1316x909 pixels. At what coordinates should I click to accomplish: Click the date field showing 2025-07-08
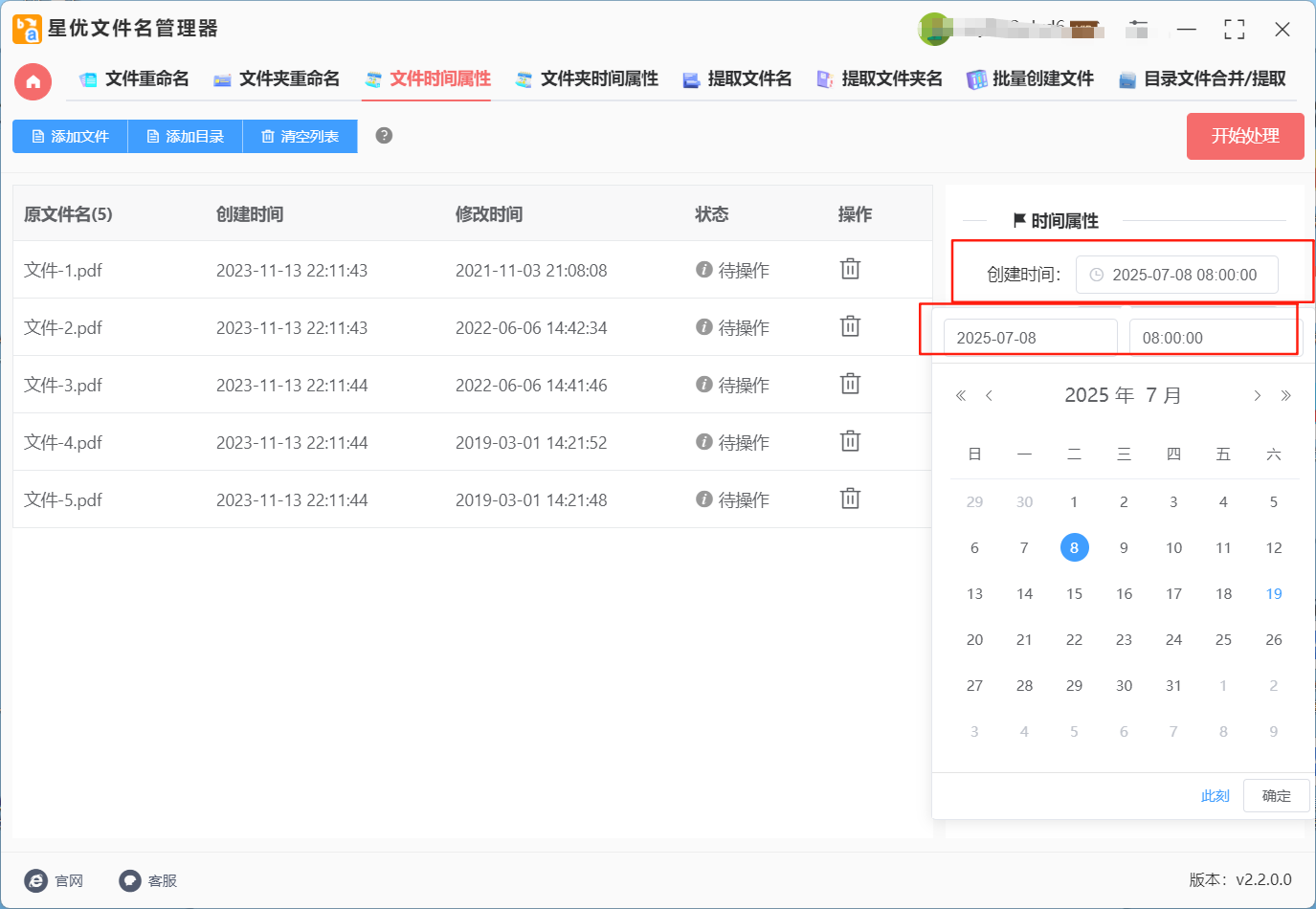pyautogui.click(x=1030, y=338)
